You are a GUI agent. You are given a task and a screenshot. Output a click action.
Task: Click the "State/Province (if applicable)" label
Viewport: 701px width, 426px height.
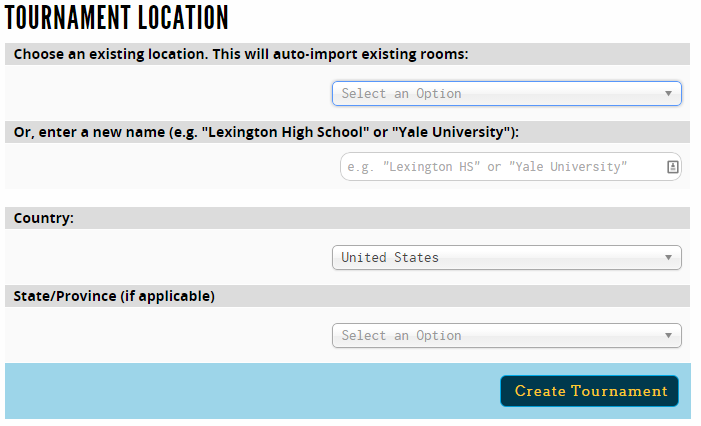(x=114, y=296)
